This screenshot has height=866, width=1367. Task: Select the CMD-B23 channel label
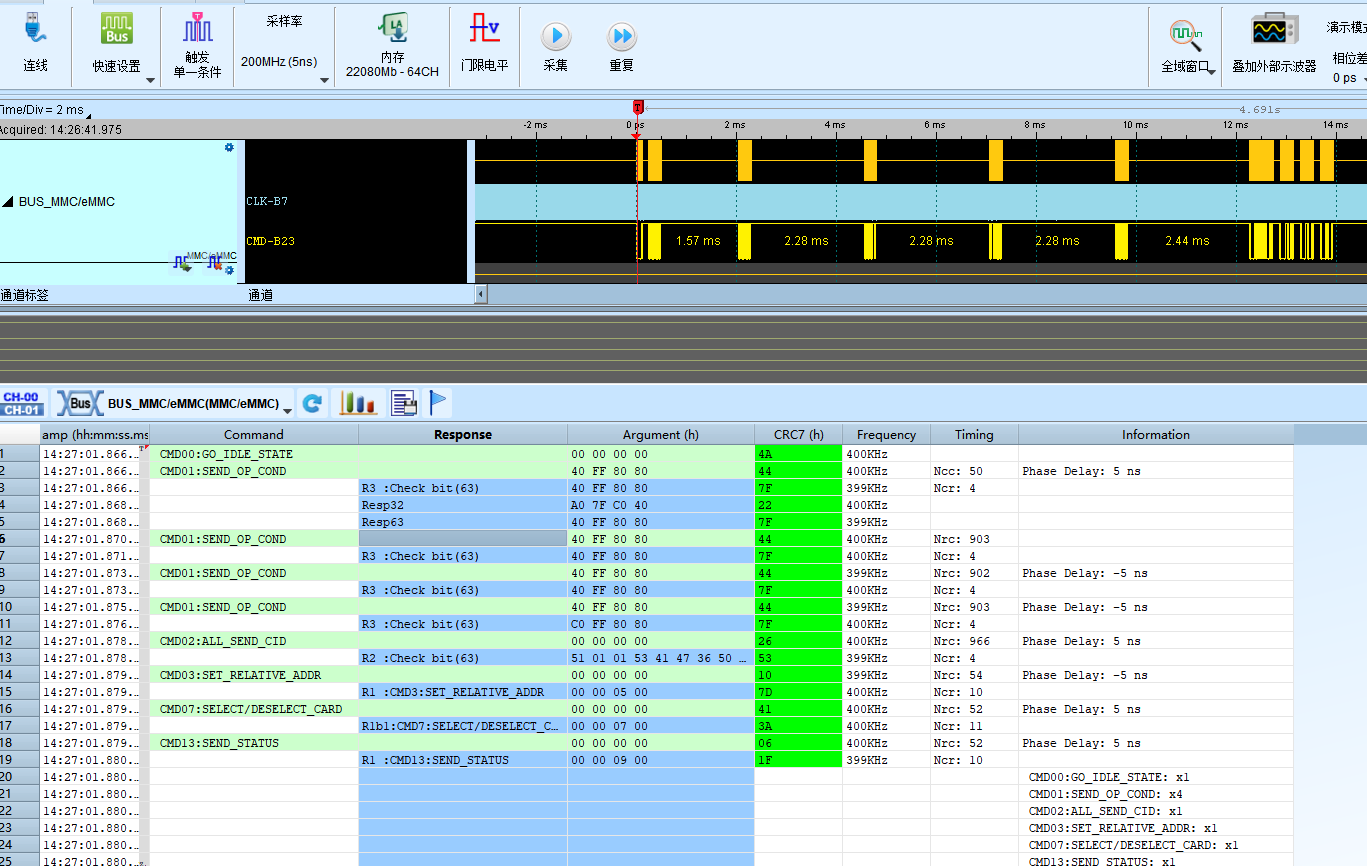click(x=270, y=241)
